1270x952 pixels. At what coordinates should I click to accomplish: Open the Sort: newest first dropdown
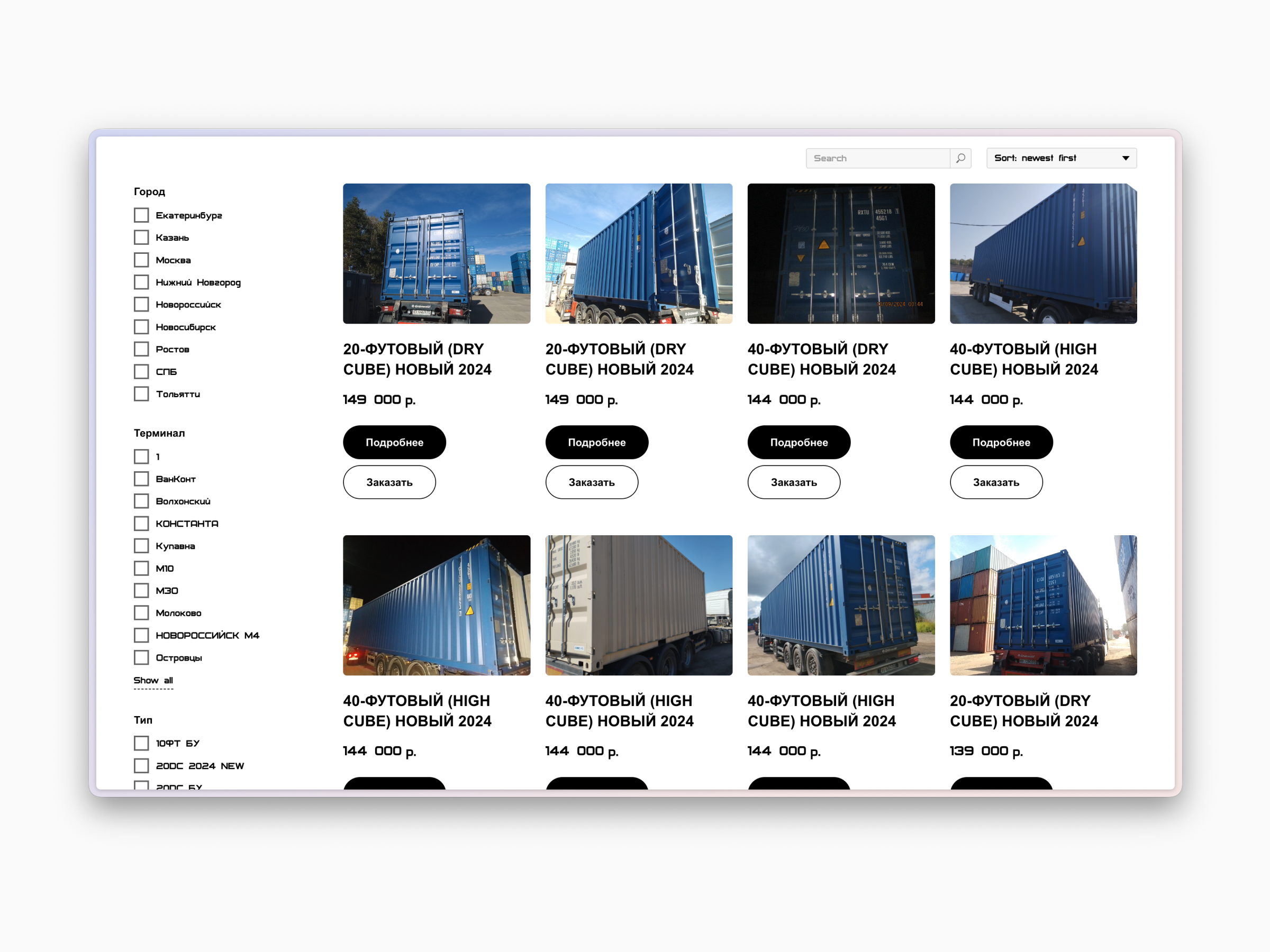[1061, 158]
